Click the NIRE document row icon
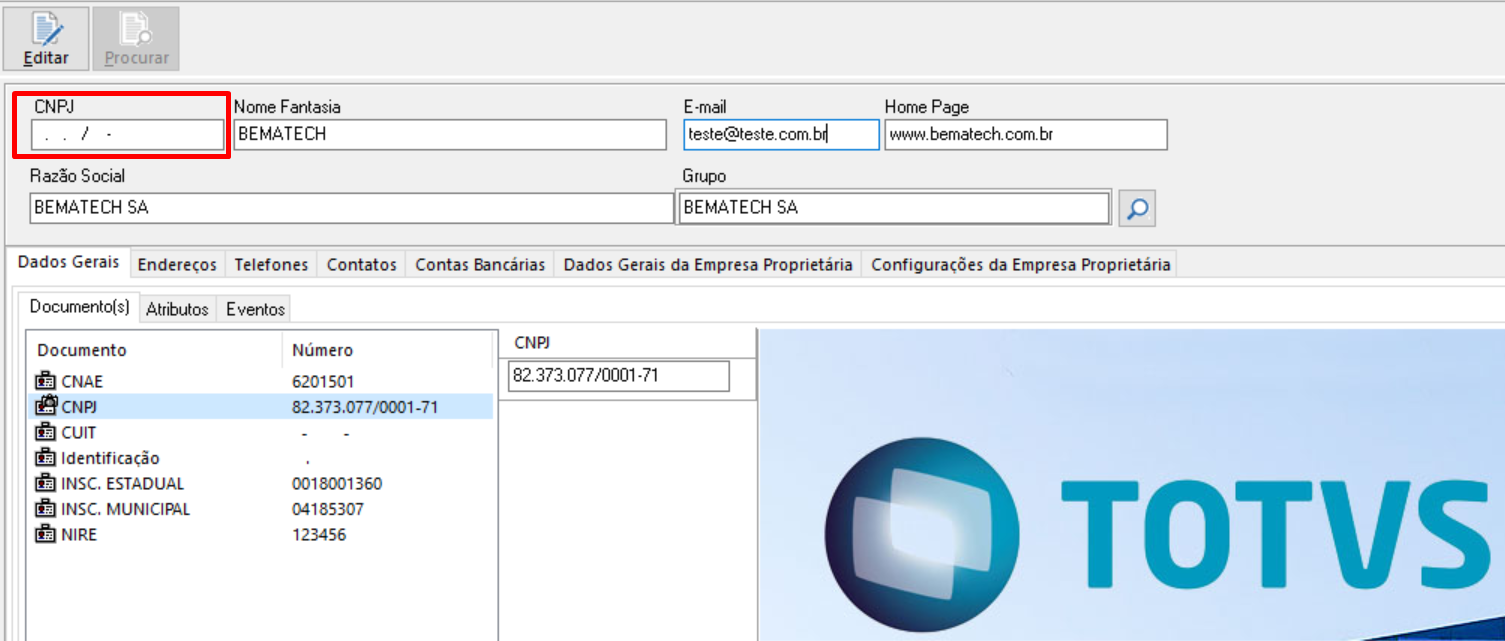The image size is (1505, 641). click(46, 534)
